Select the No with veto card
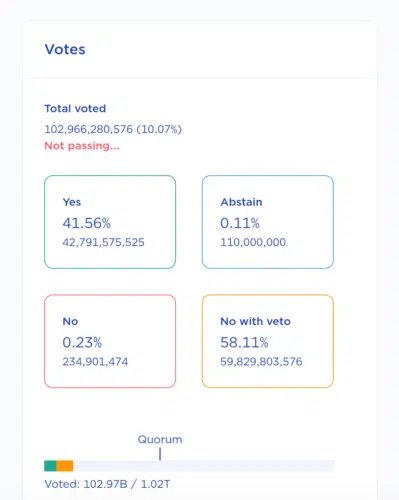The height and width of the screenshot is (500, 399). [268, 341]
